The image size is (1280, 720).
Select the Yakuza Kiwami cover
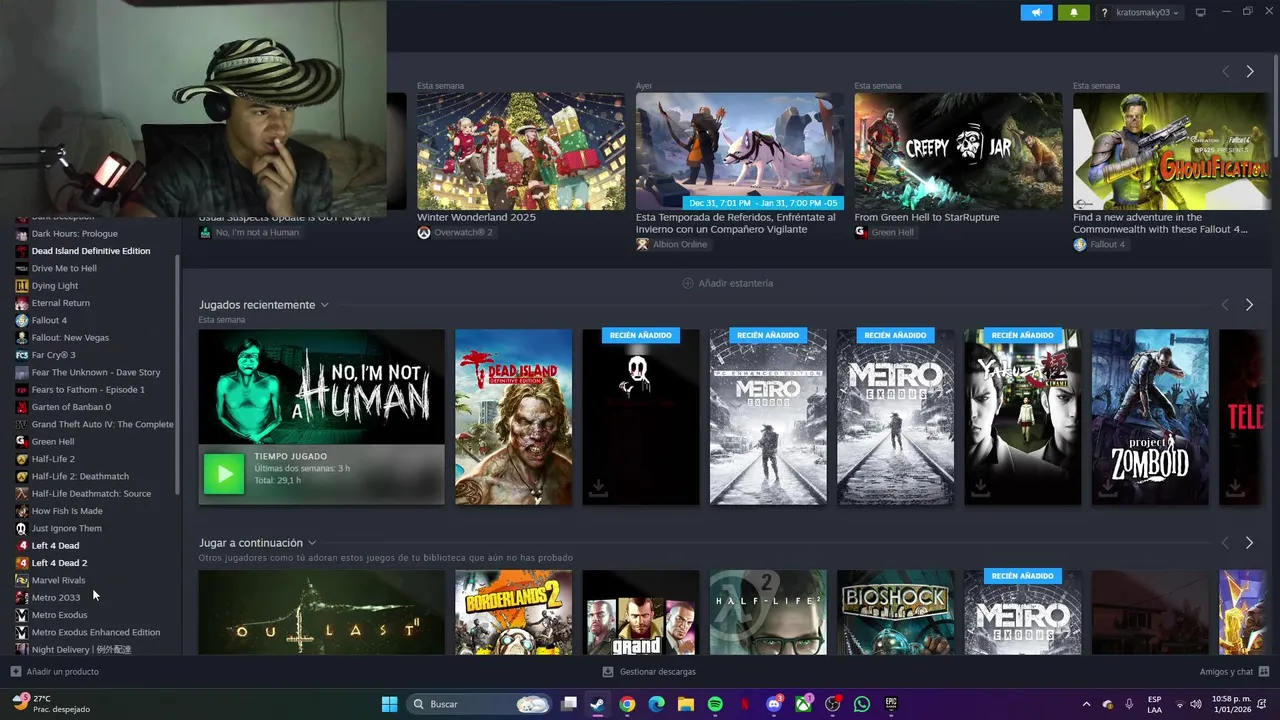1022,417
